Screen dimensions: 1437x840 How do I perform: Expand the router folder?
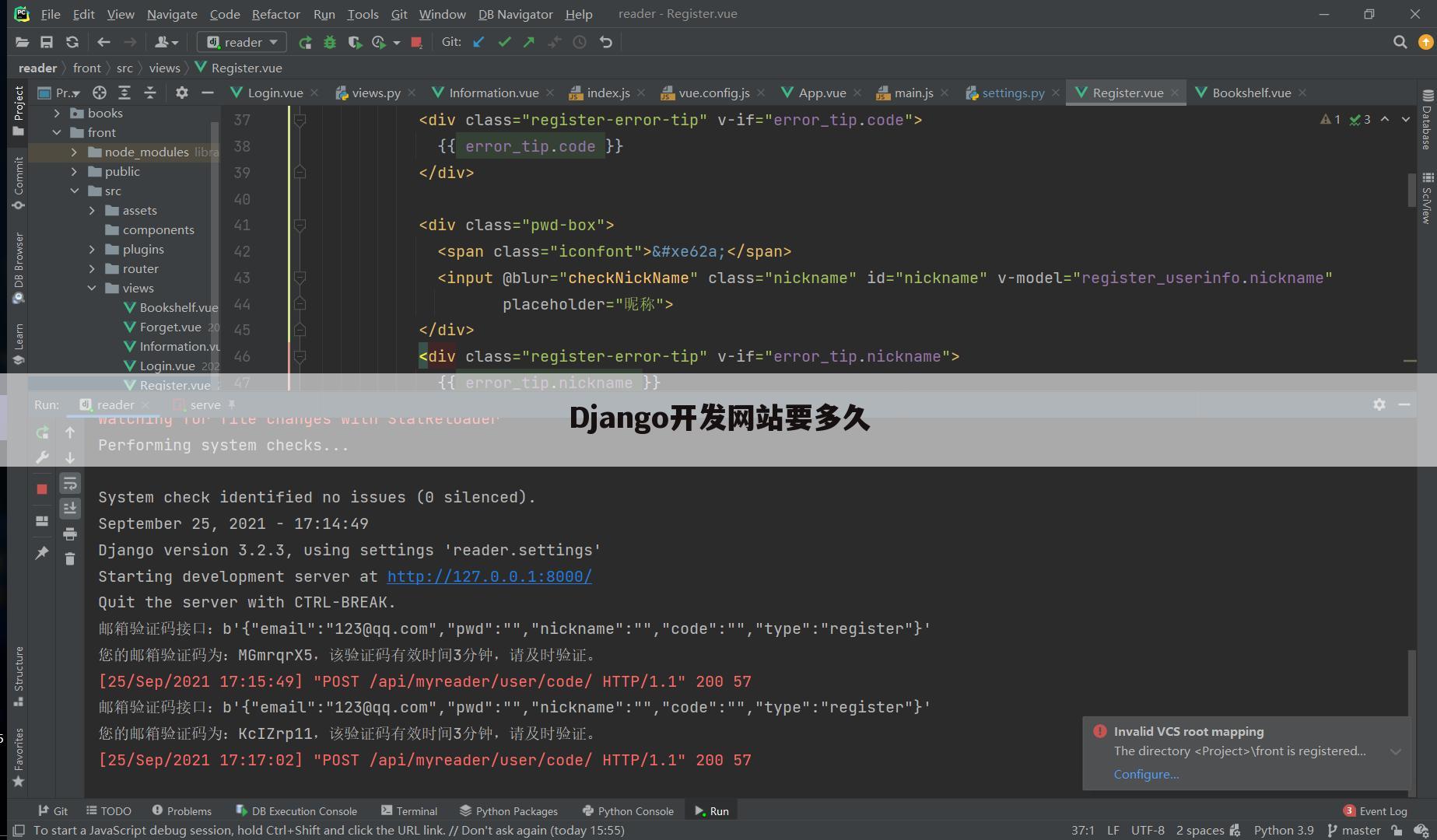point(92,268)
